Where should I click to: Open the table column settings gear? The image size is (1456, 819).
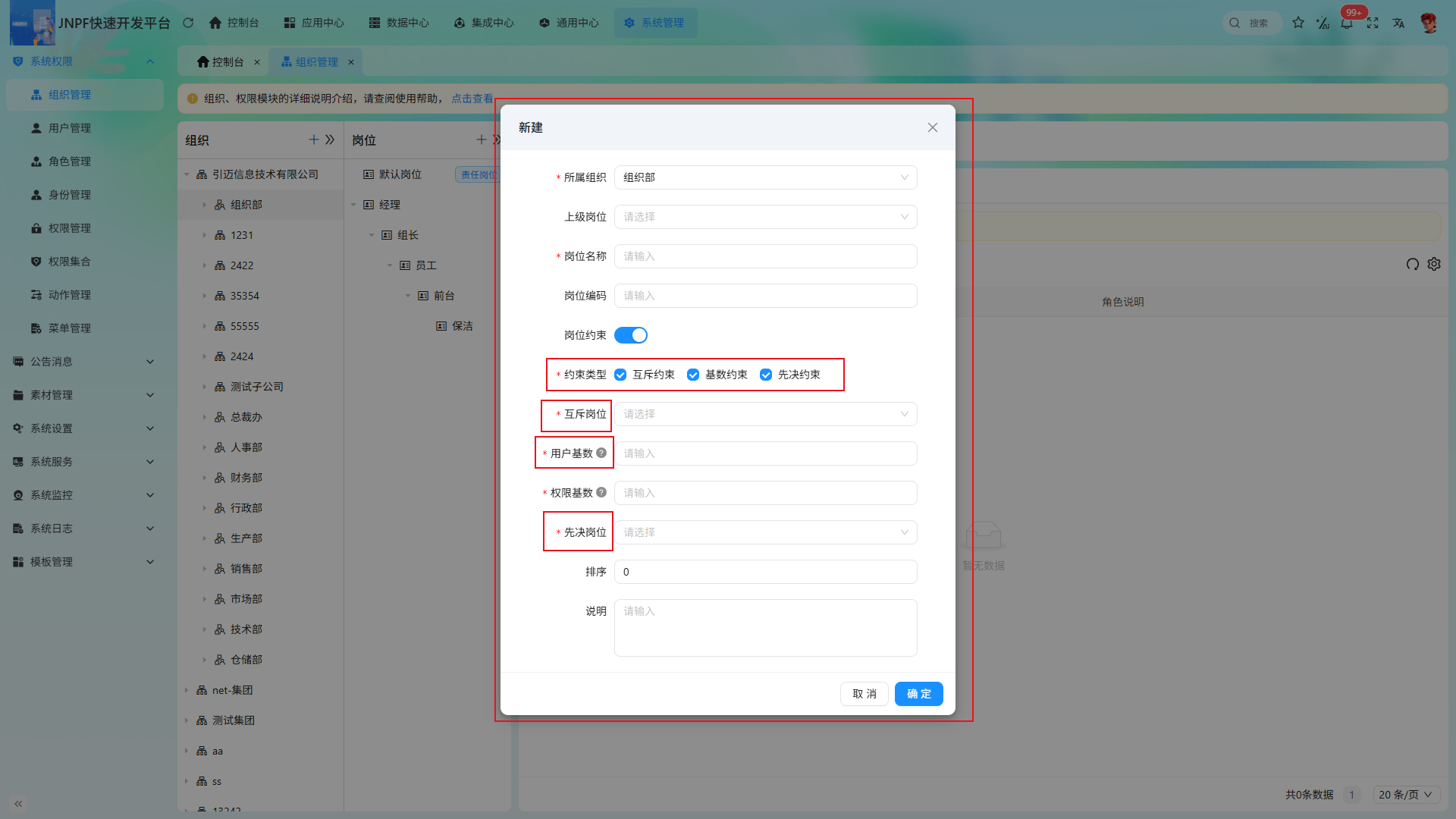click(1434, 264)
